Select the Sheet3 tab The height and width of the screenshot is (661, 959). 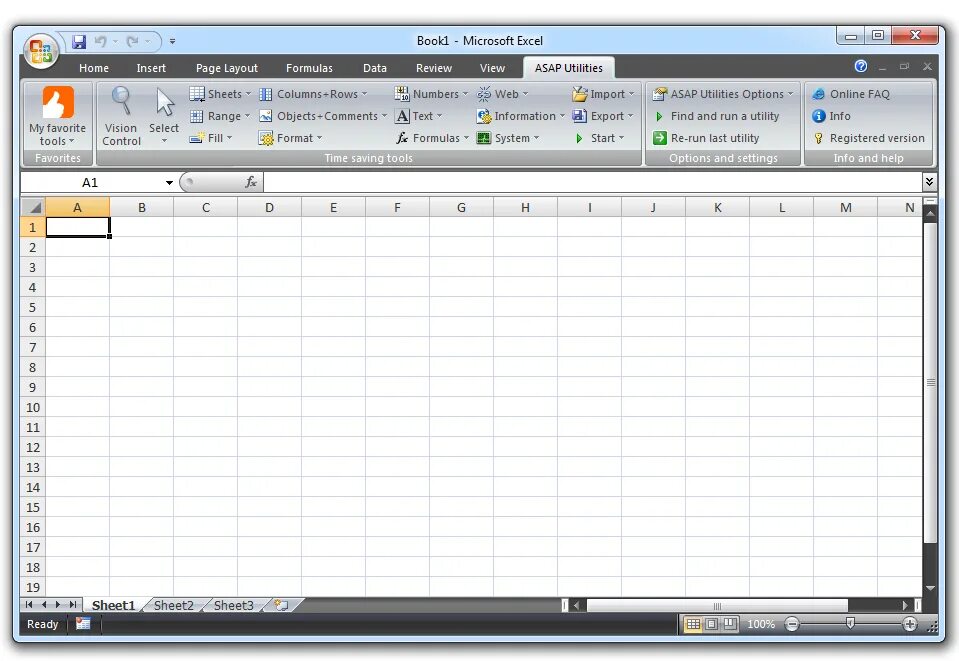(234, 605)
